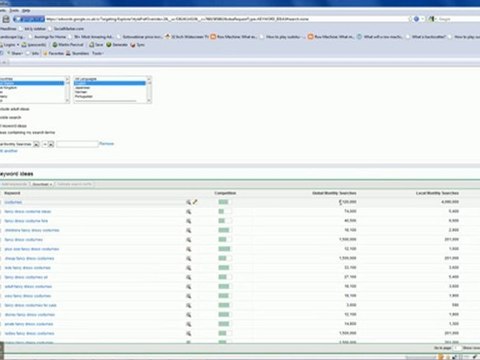480x360 pixels.
Task: Click the bookmark star icon in address bar
Action: (x=410, y=19)
